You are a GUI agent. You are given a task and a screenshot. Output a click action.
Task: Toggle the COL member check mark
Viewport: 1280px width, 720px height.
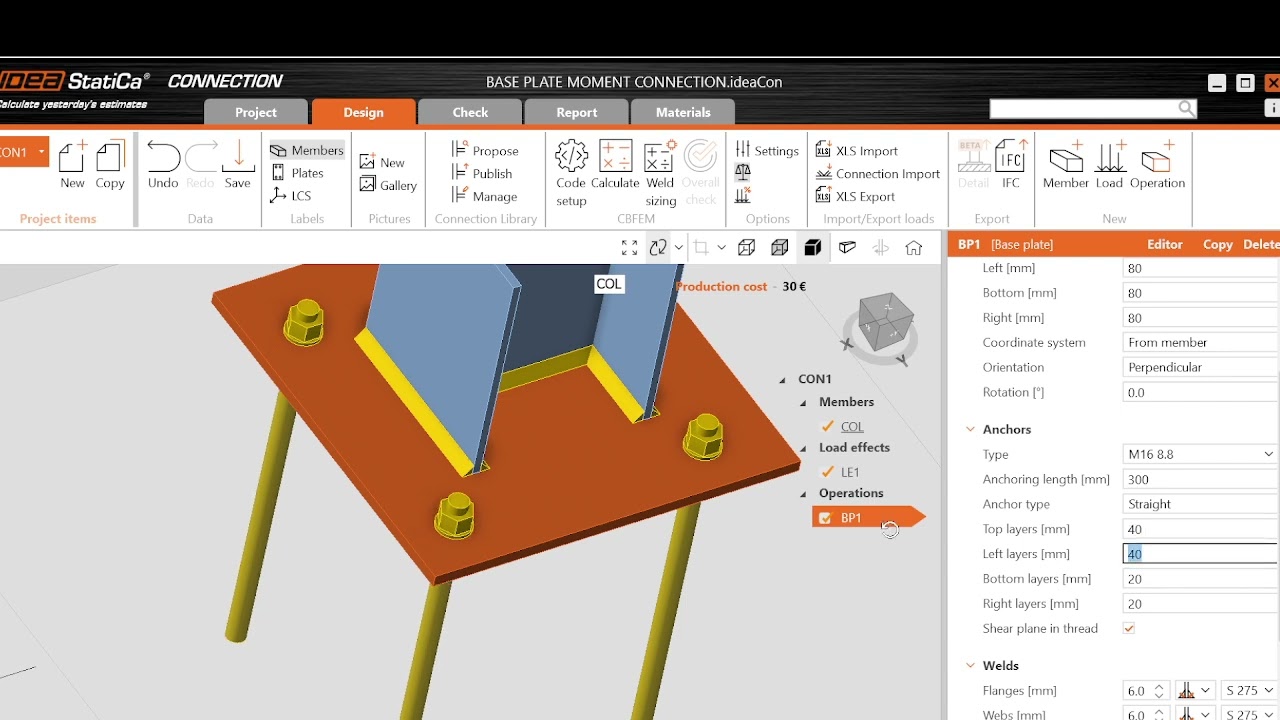pyautogui.click(x=828, y=426)
